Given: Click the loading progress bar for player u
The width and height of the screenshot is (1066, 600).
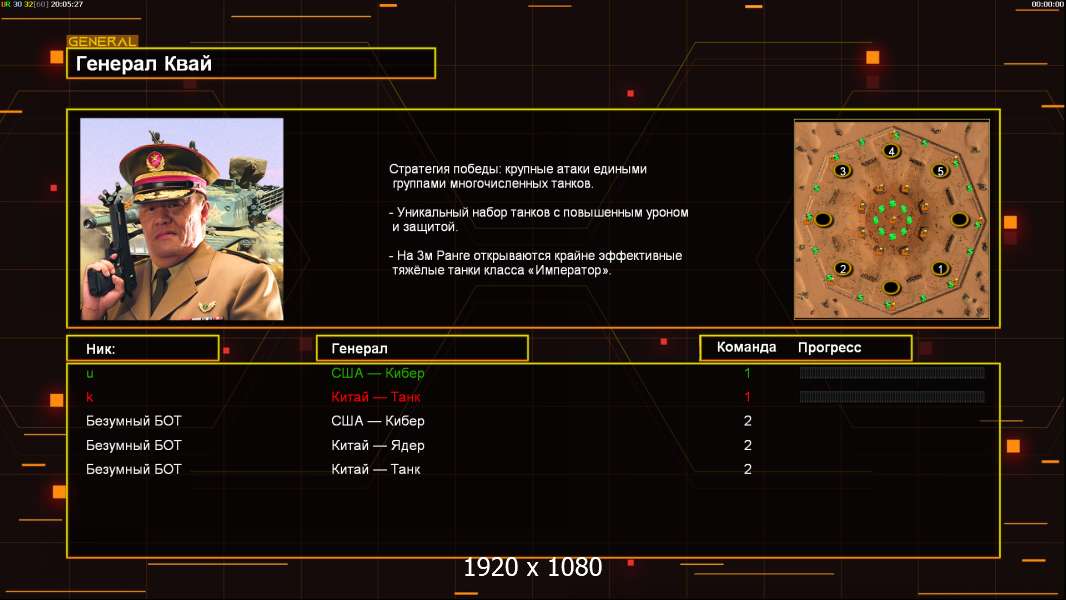Looking at the screenshot, I should pyautogui.click(x=892, y=372).
